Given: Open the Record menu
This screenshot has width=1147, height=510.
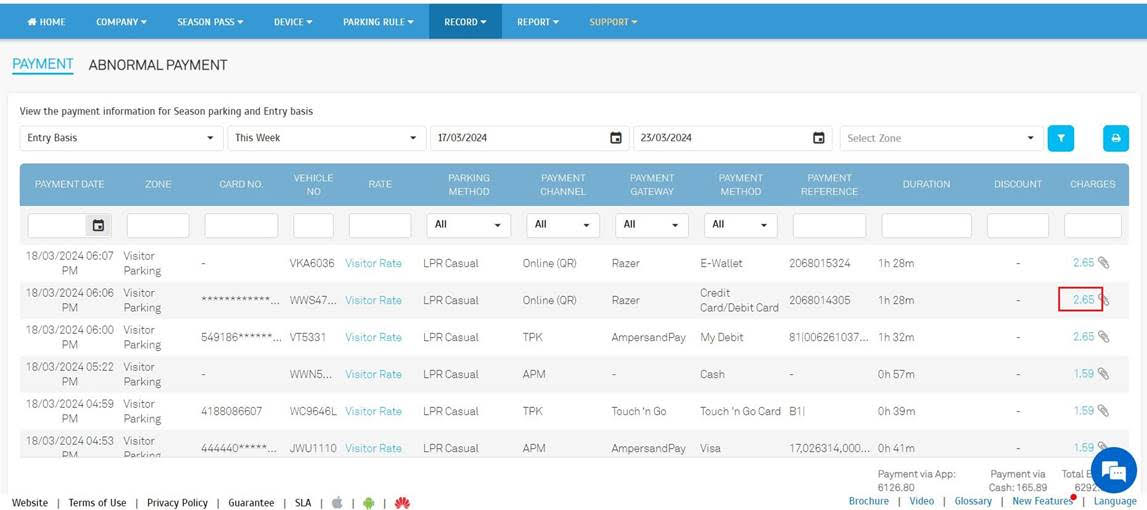Looking at the screenshot, I should [465, 22].
